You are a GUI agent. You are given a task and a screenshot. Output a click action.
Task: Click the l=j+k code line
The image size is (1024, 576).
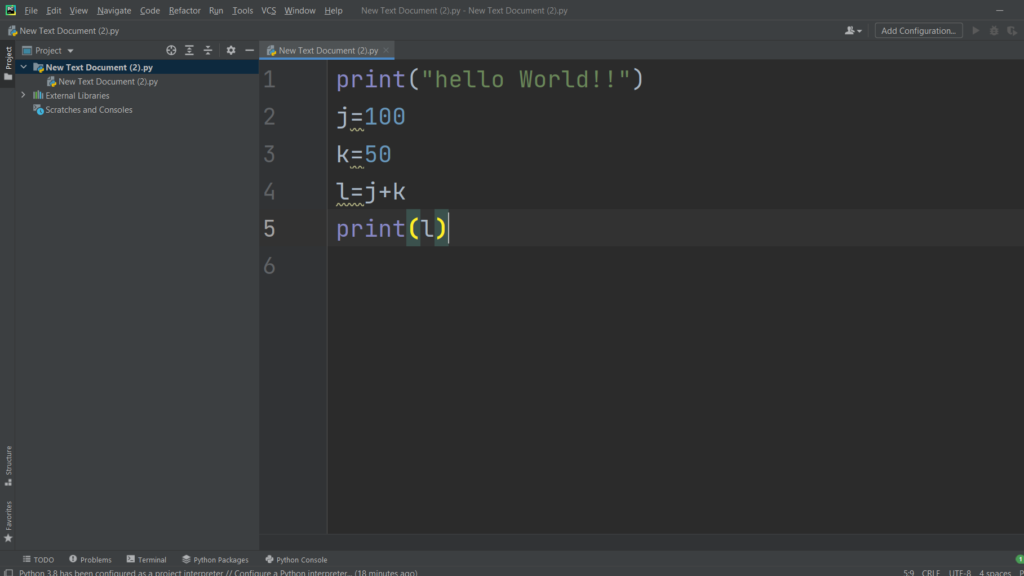(370, 191)
